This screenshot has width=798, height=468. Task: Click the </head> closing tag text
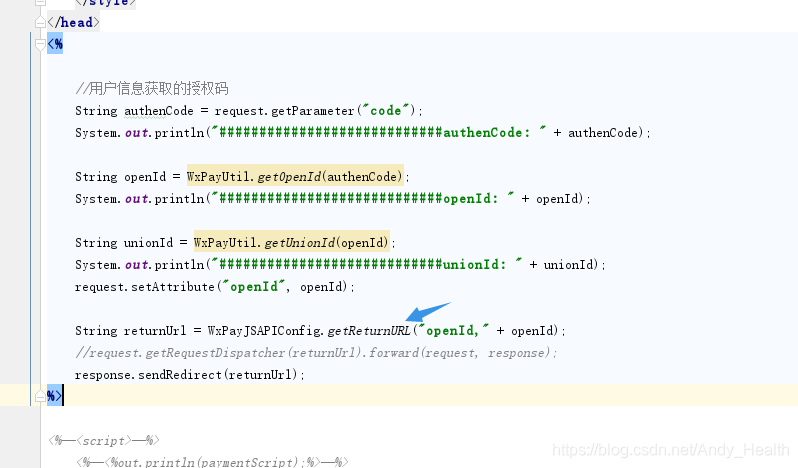pos(73,22)
